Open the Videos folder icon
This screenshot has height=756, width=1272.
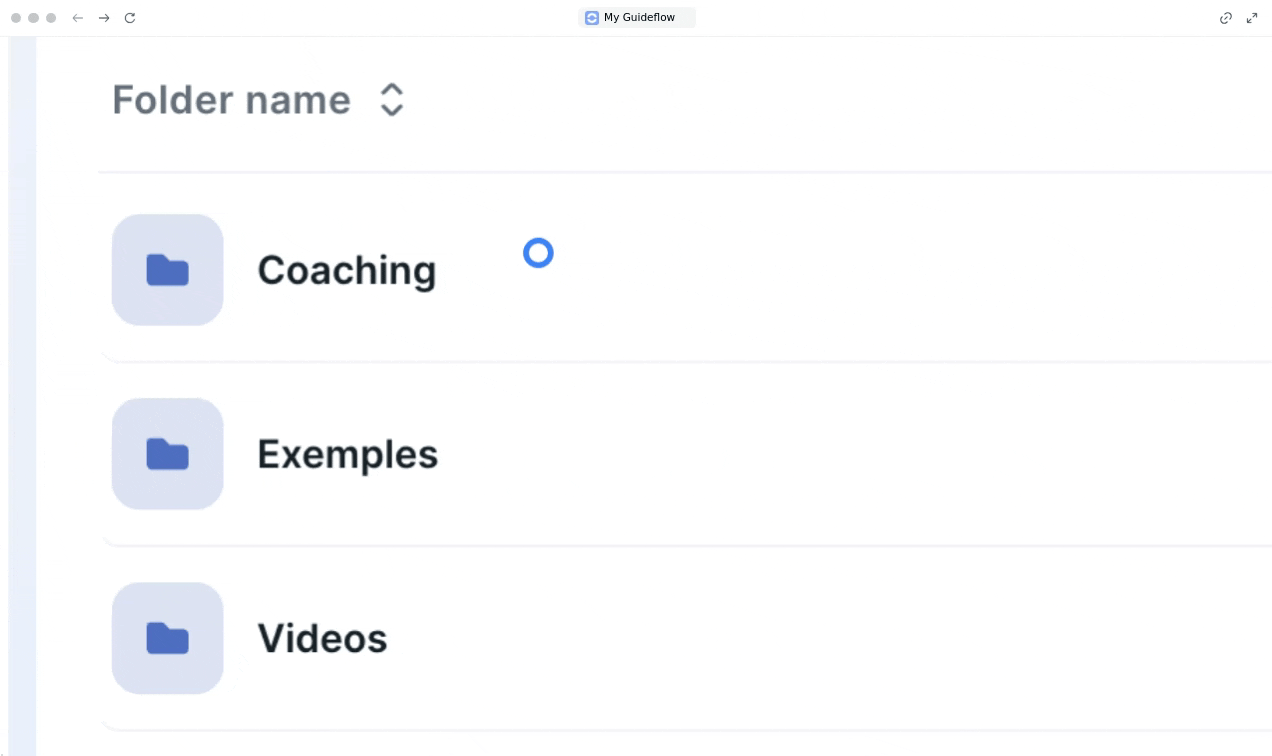pyautogui.click(x=167, y=638)
